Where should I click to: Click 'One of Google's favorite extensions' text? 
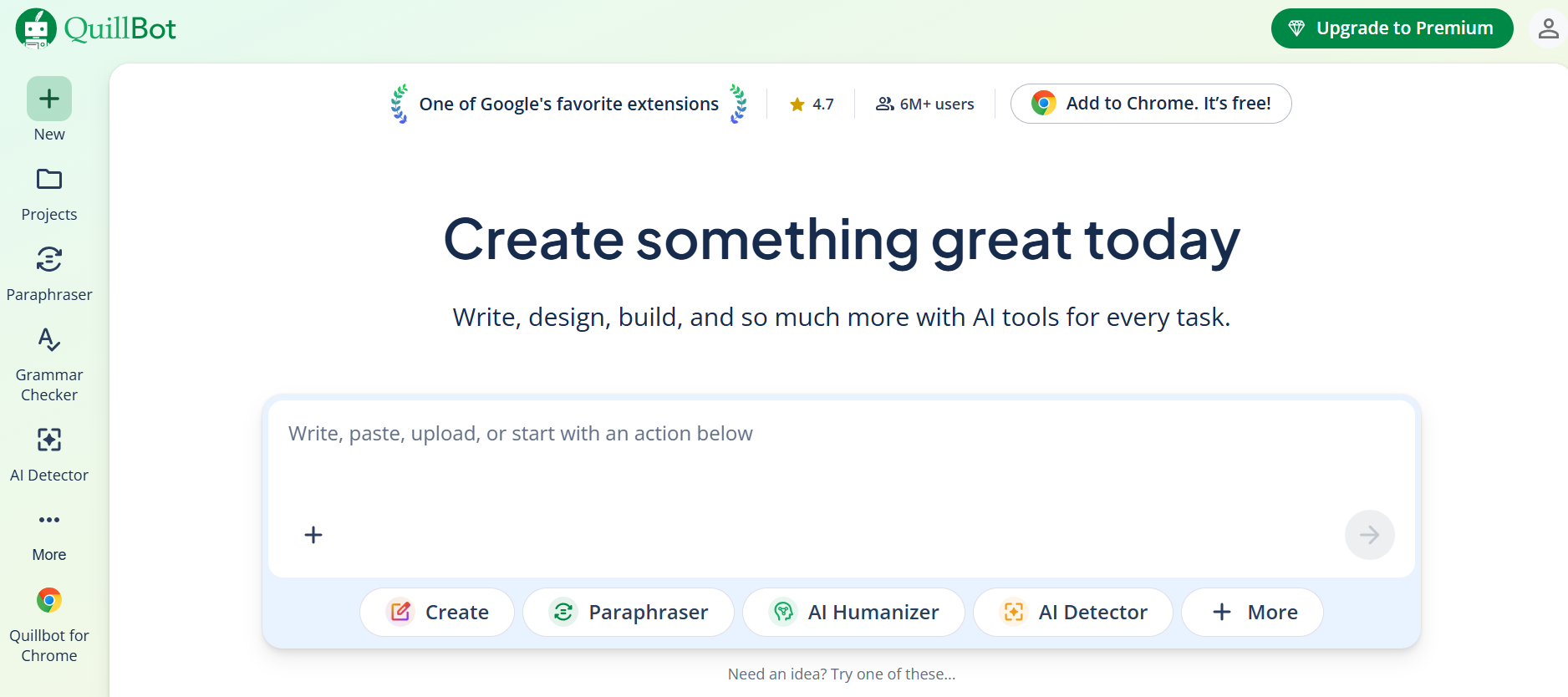pos(569,104)
